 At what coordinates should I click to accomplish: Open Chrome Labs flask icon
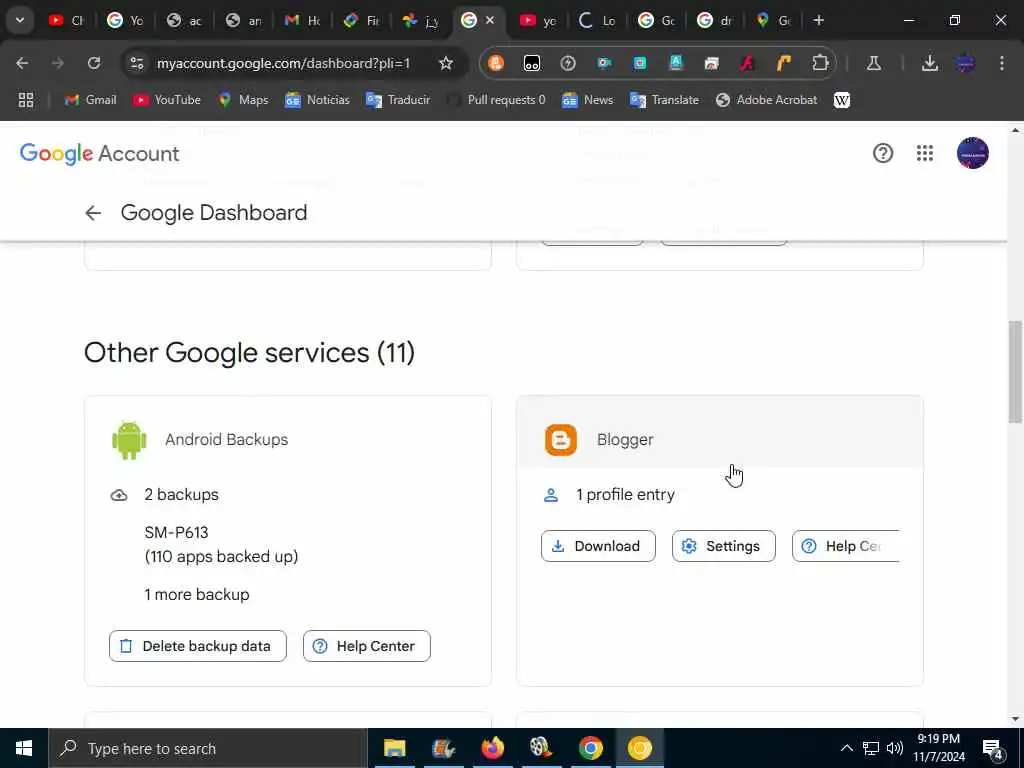(873, 63)
